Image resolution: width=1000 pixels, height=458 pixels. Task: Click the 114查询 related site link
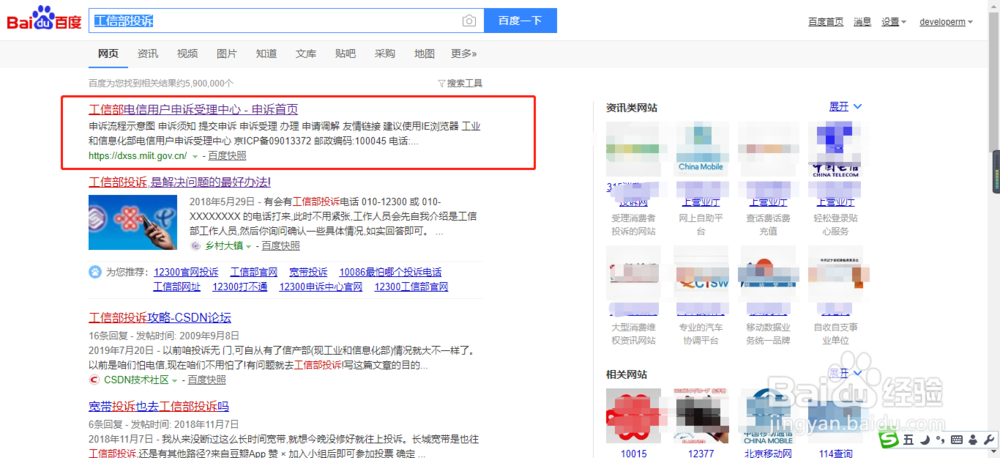tap(835, 454)
